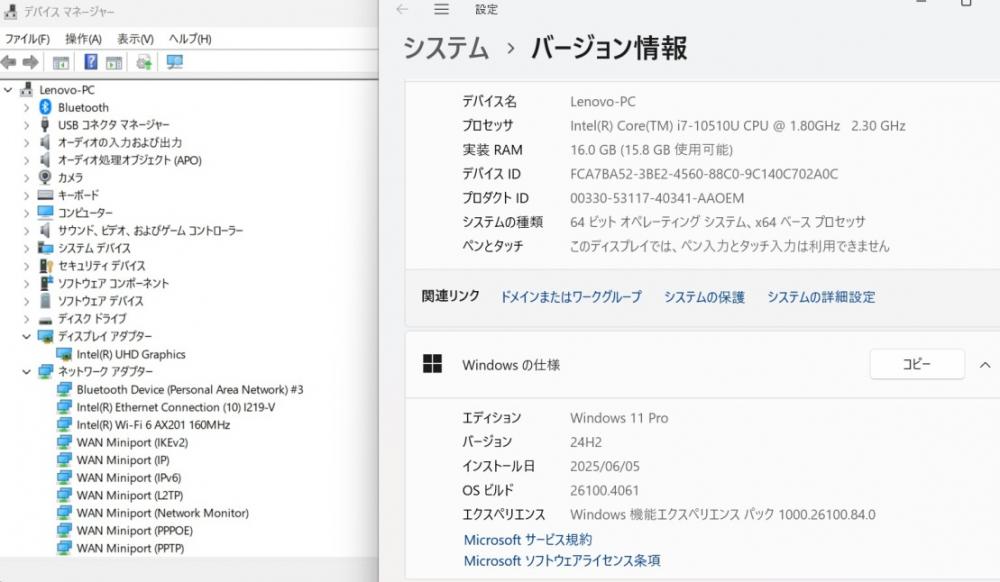Viewport: 1000px width, 582px height.
Task: Click the コピー button for Windows の仕様
Action: (x=917, y=364)
